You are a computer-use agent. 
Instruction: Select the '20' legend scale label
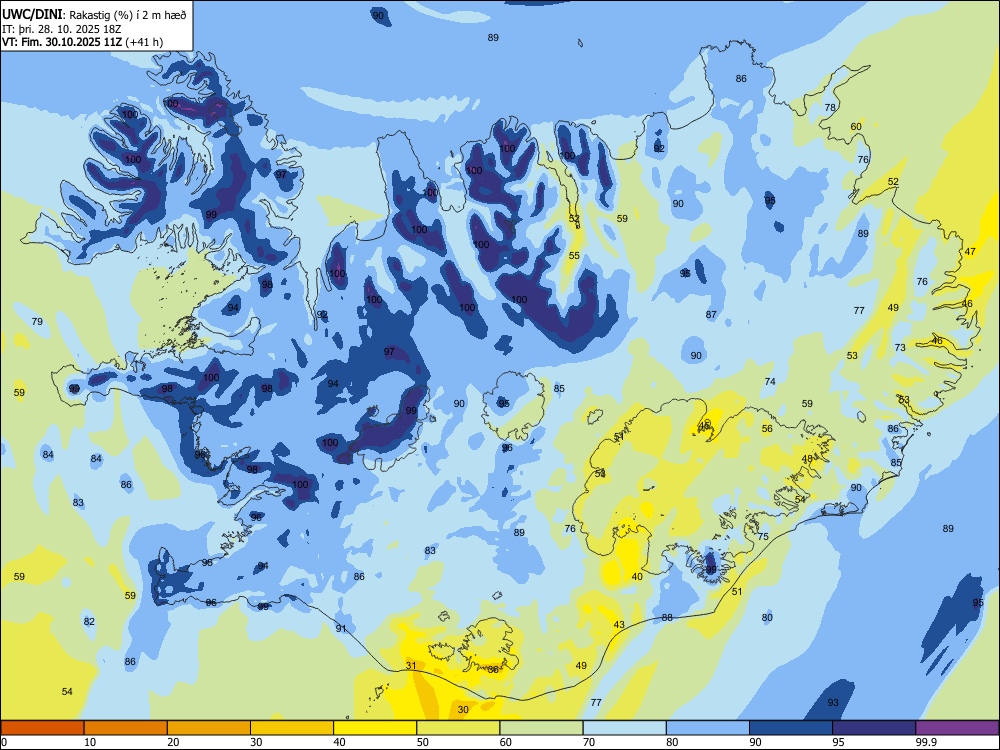pos(173,742)
